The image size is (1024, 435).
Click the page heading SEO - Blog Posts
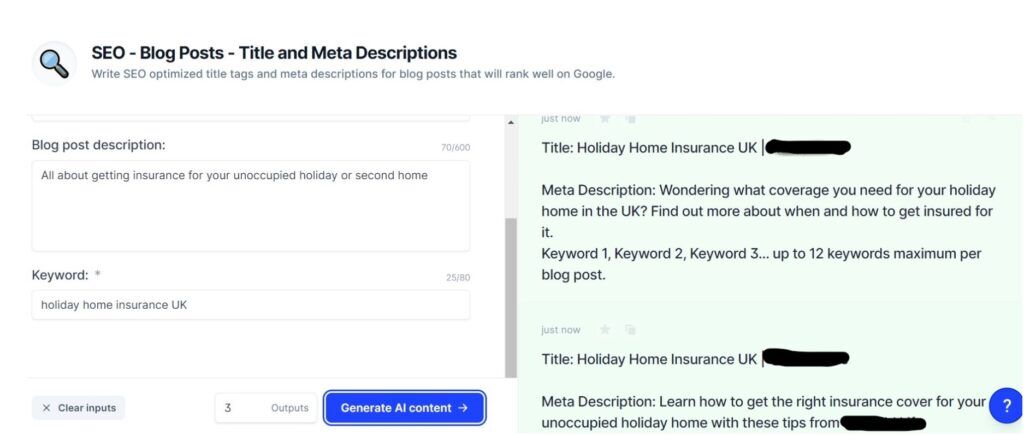(274, 53)
